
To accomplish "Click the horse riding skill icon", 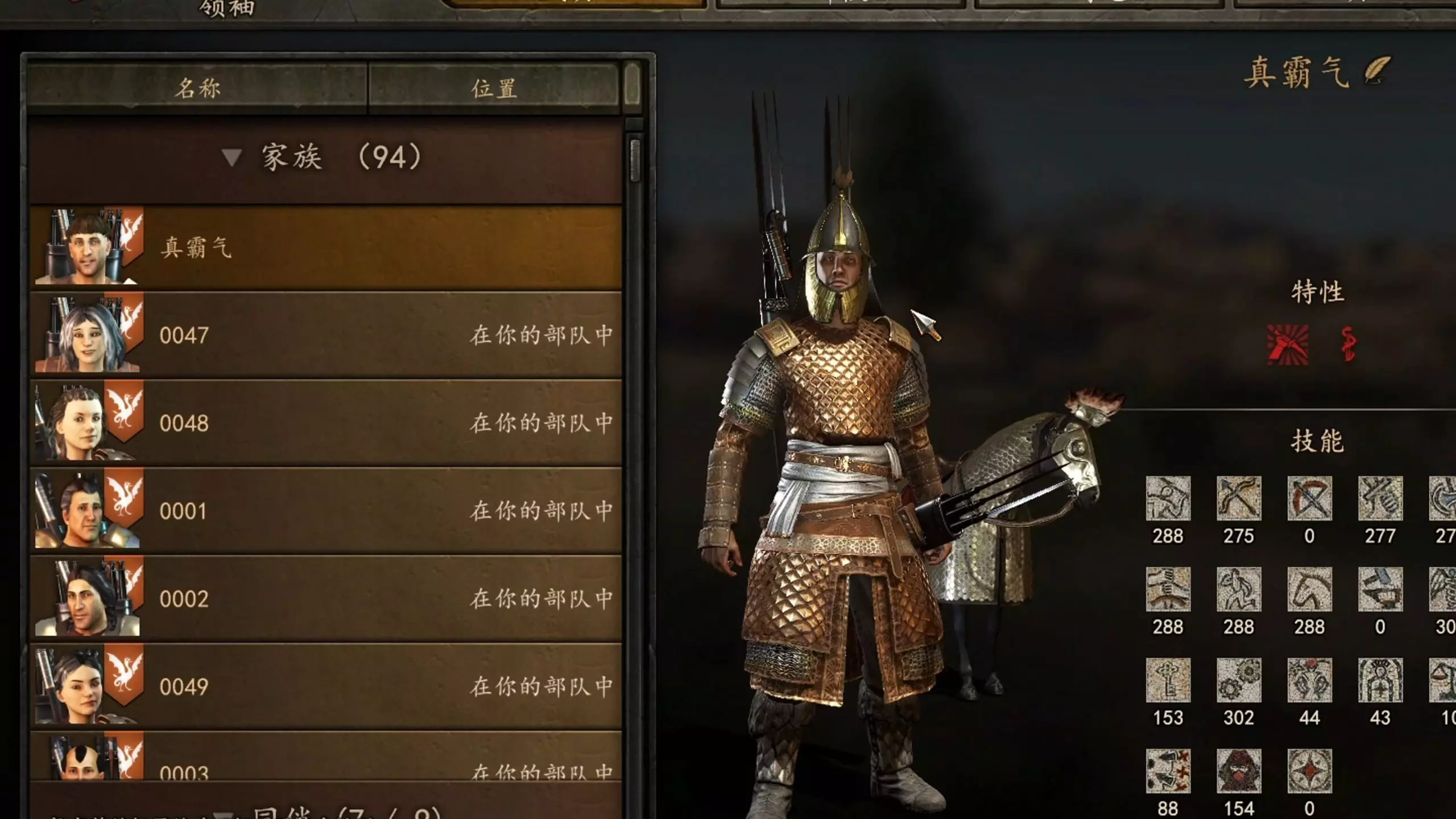I will tap(1309, 590).
